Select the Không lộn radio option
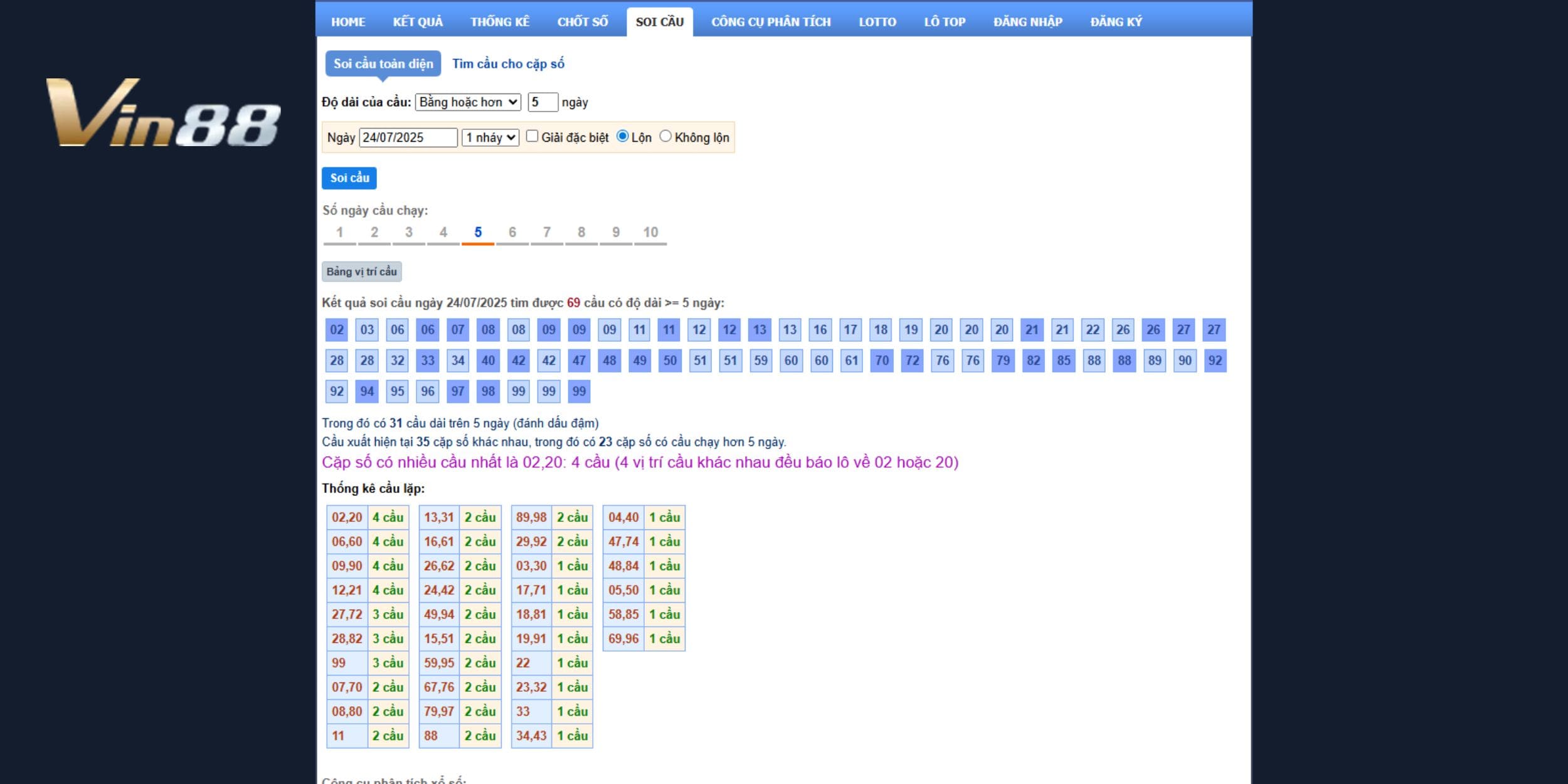This screenshot has height=784, width=1568. click(665, 136)
